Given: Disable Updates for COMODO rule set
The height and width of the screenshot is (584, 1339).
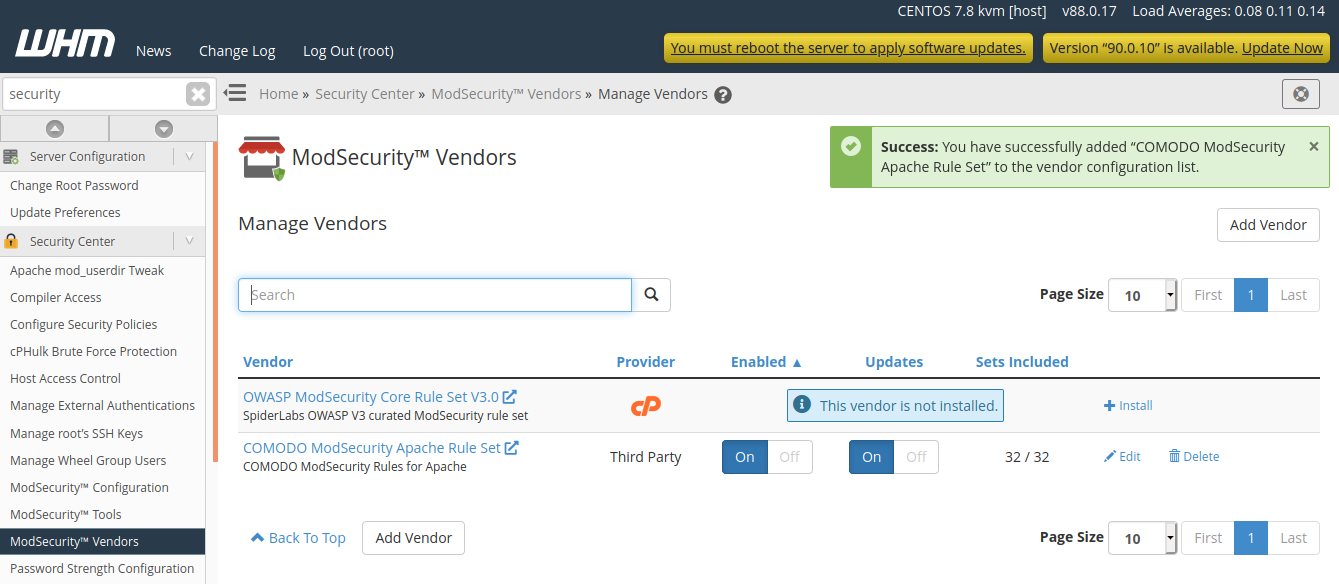Looking at the screenshot, I should click(915, 456).
